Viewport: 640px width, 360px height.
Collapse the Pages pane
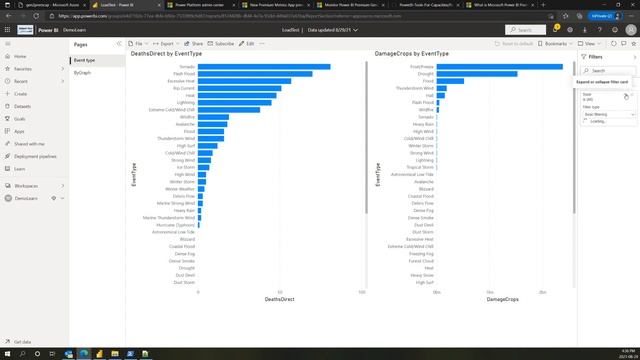(x=119, y=44)
